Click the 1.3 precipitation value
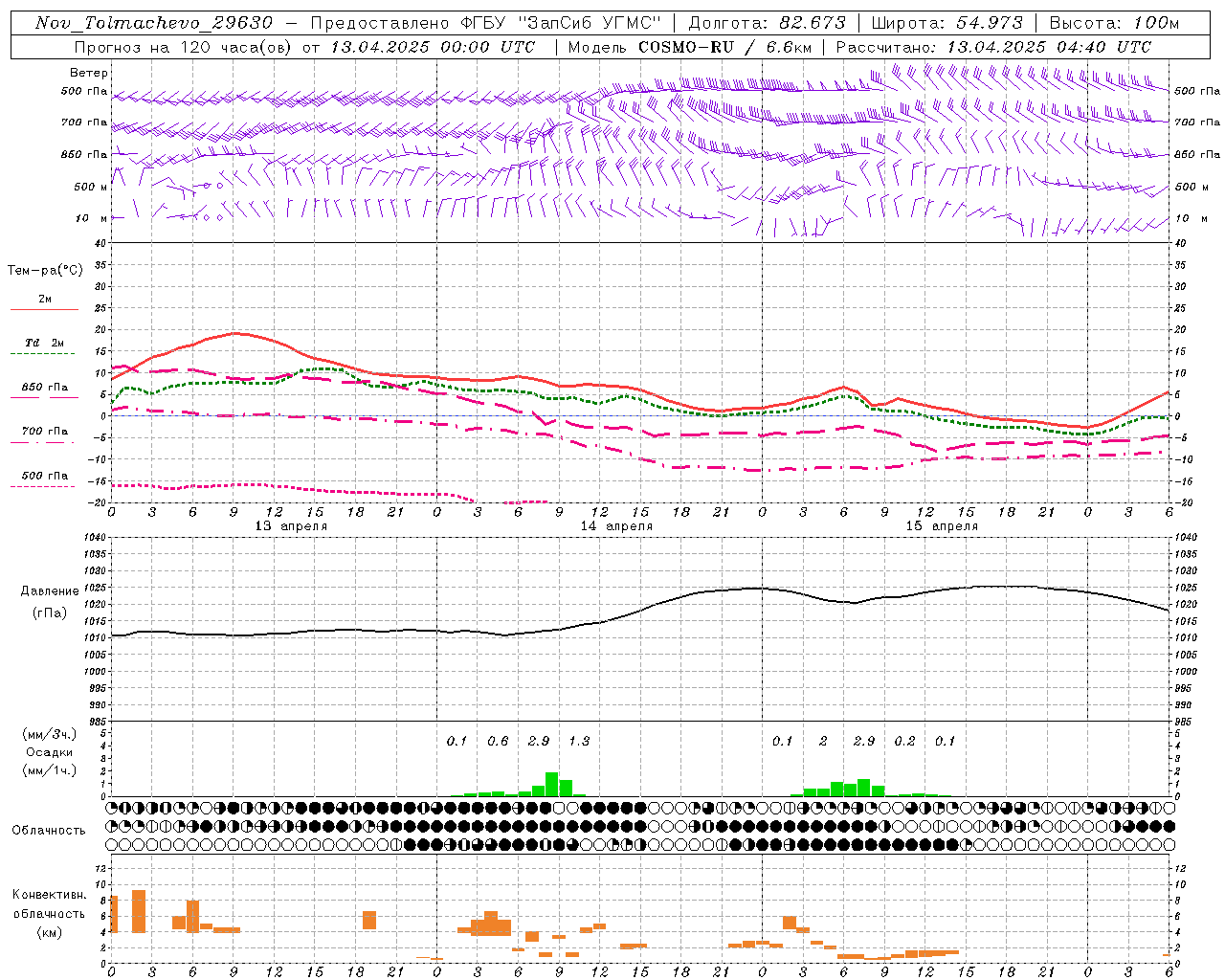This screenshot has width=1225, height=980. point(579,741)
